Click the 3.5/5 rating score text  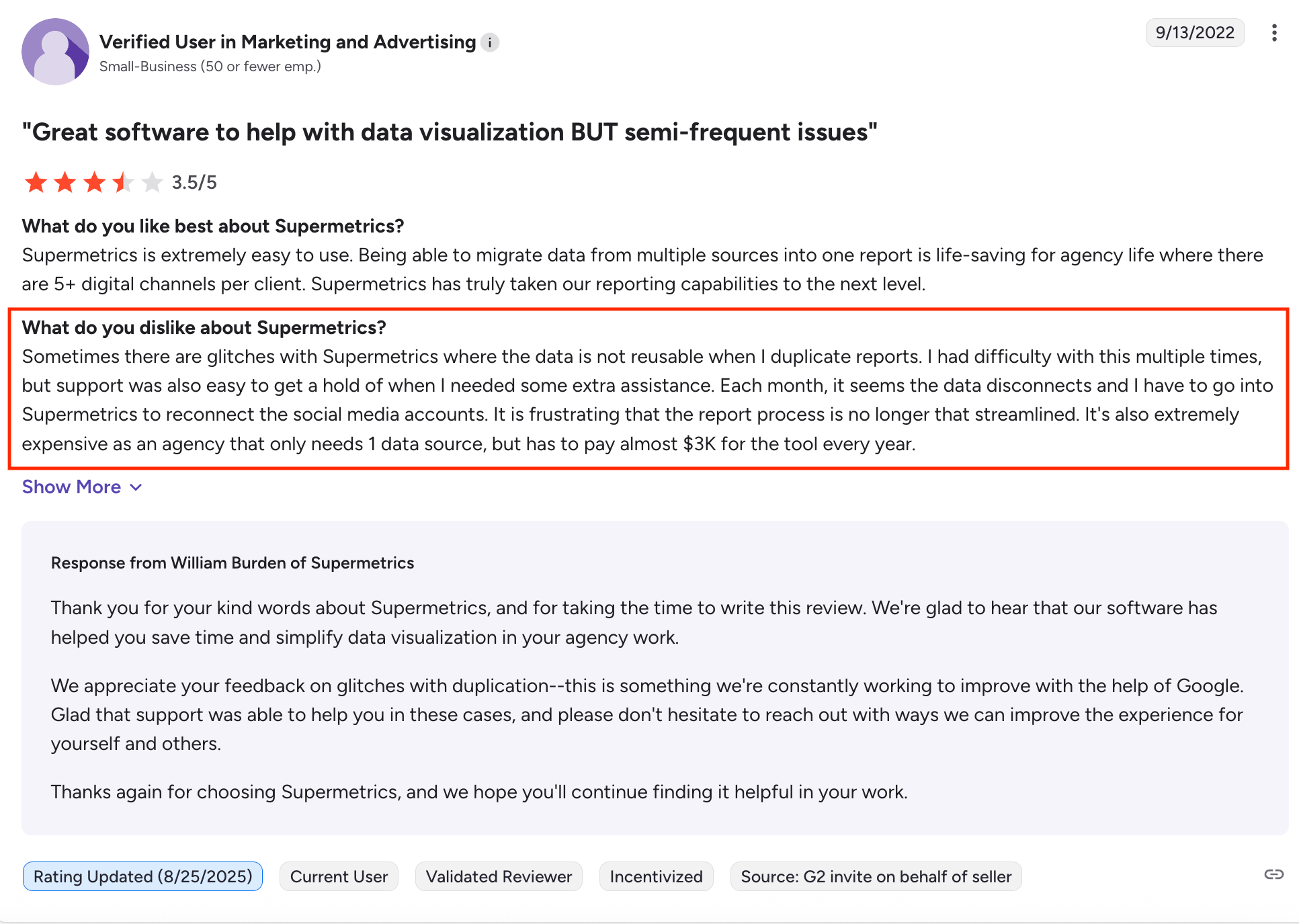coord(194,183)
